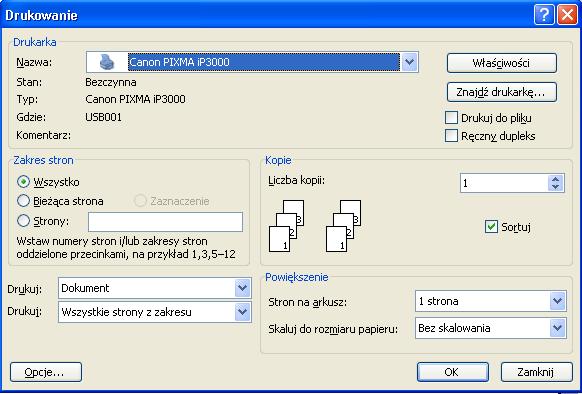Click the Właściwości button
582x394 pixels.
click(502, 63)
